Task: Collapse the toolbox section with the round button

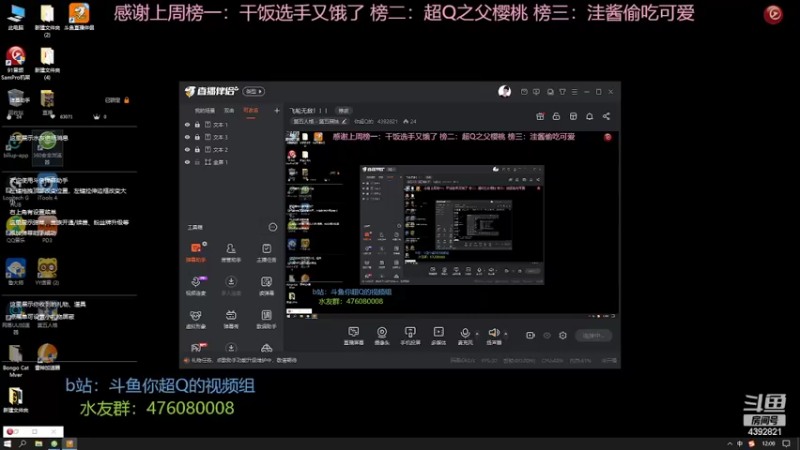Action: click(273, 227)
